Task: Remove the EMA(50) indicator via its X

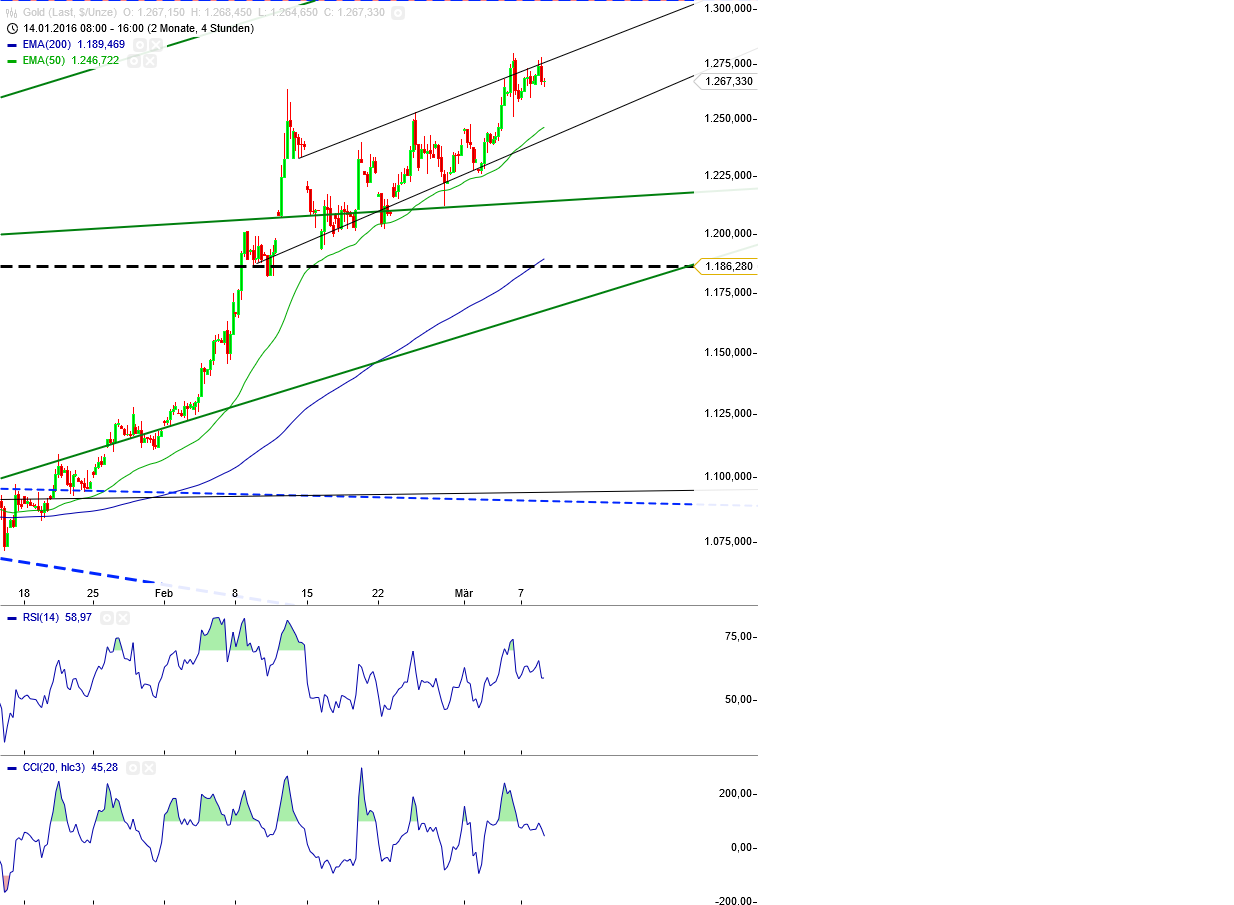Action: [x=150, y=60]
